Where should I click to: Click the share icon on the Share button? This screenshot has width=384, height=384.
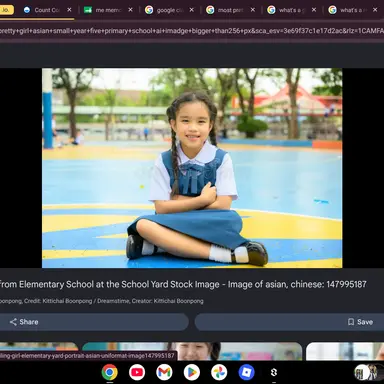tap(13, 322)
